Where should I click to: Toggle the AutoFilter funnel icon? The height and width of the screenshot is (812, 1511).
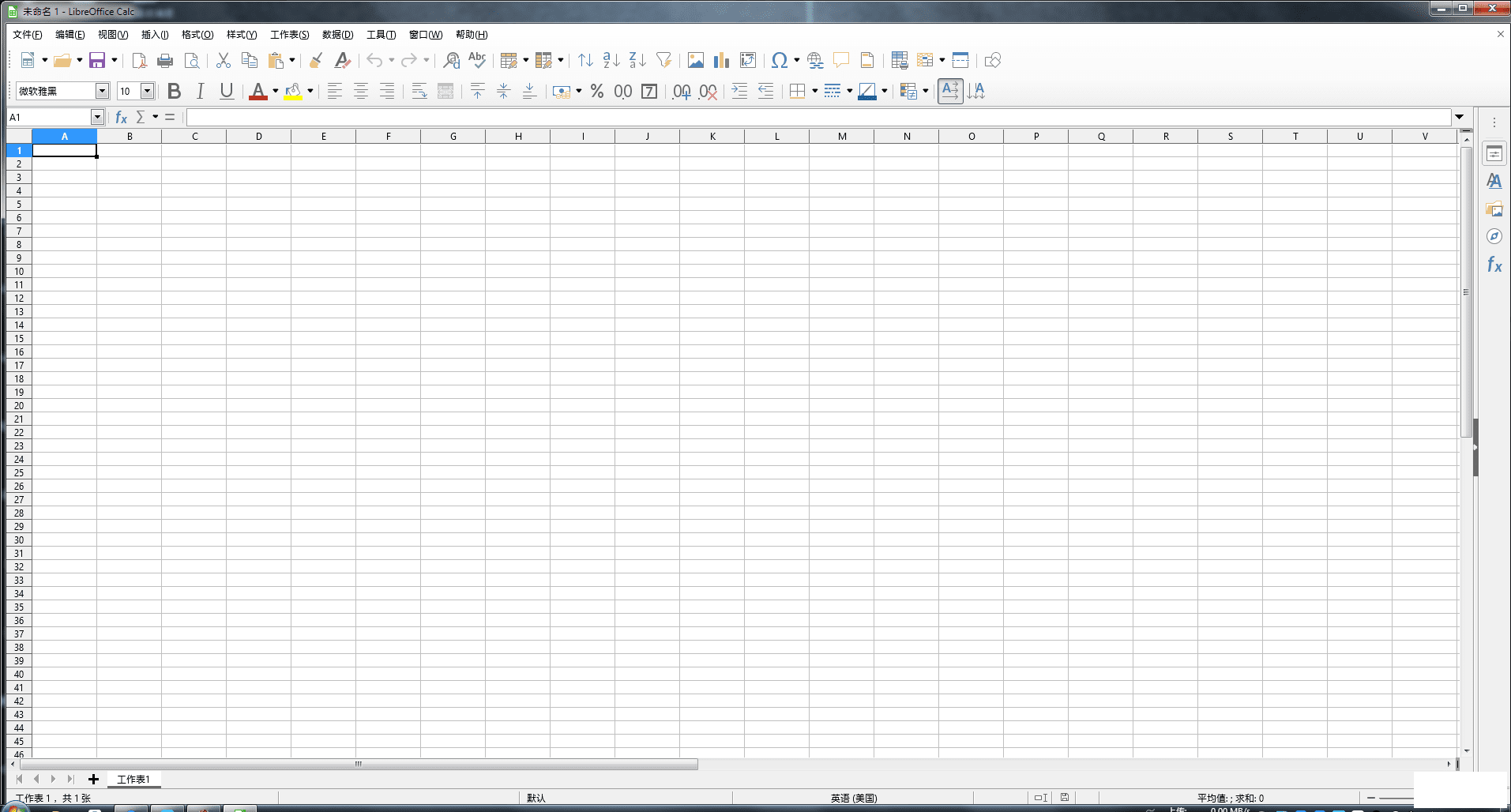coord(663,60)
